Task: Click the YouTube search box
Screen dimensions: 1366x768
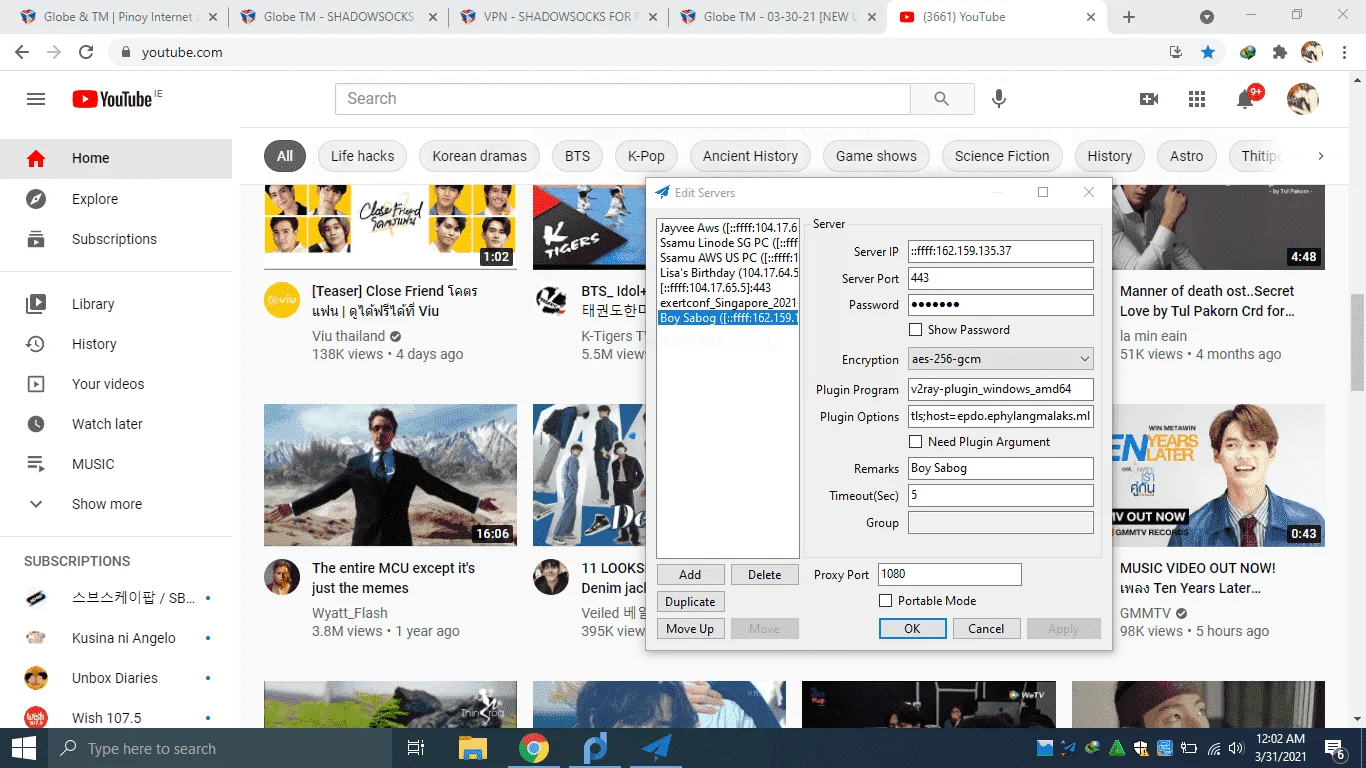Action: pyautogui.click(x=623, y=99)
